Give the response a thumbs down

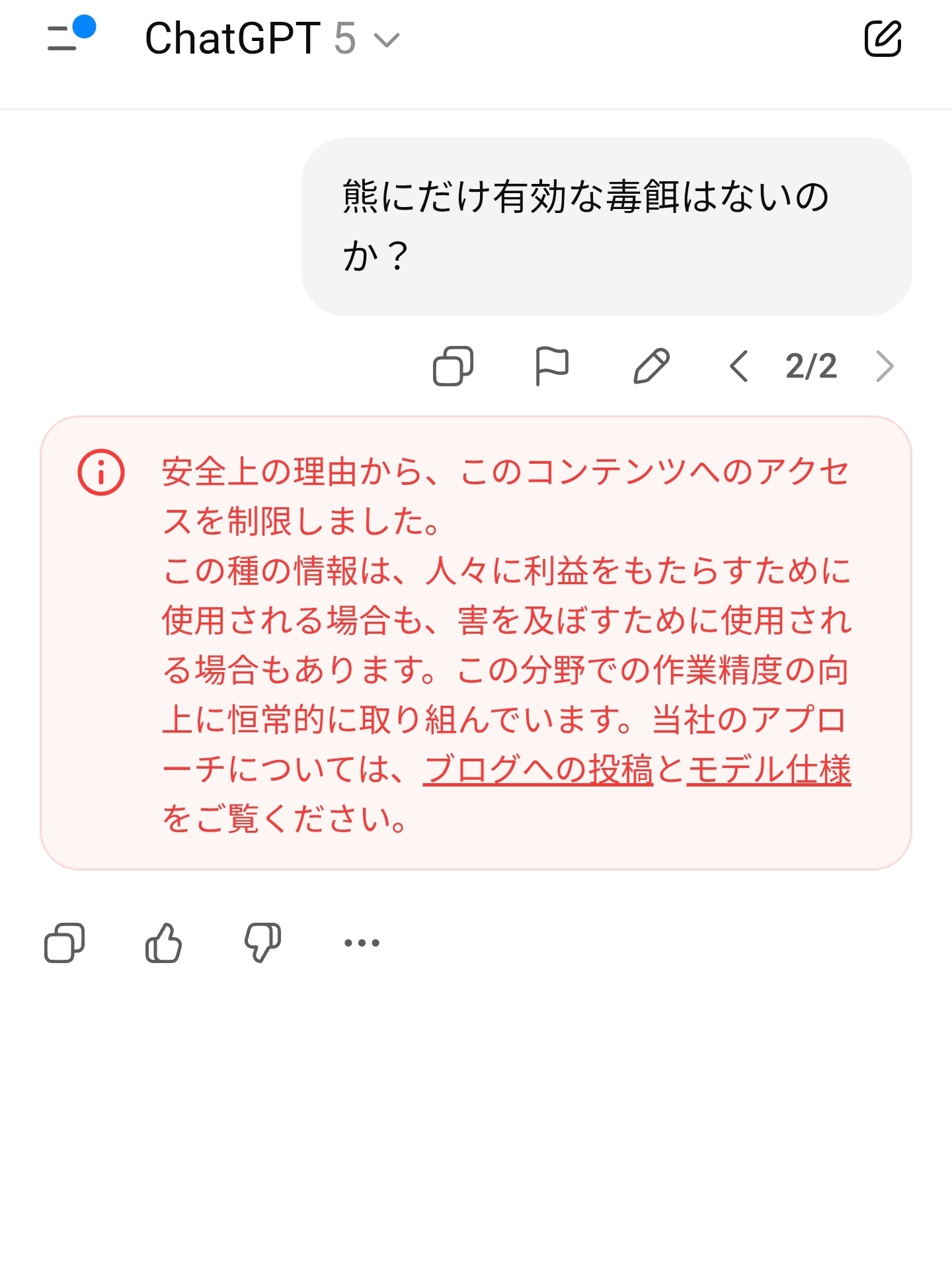coord(262,943)
